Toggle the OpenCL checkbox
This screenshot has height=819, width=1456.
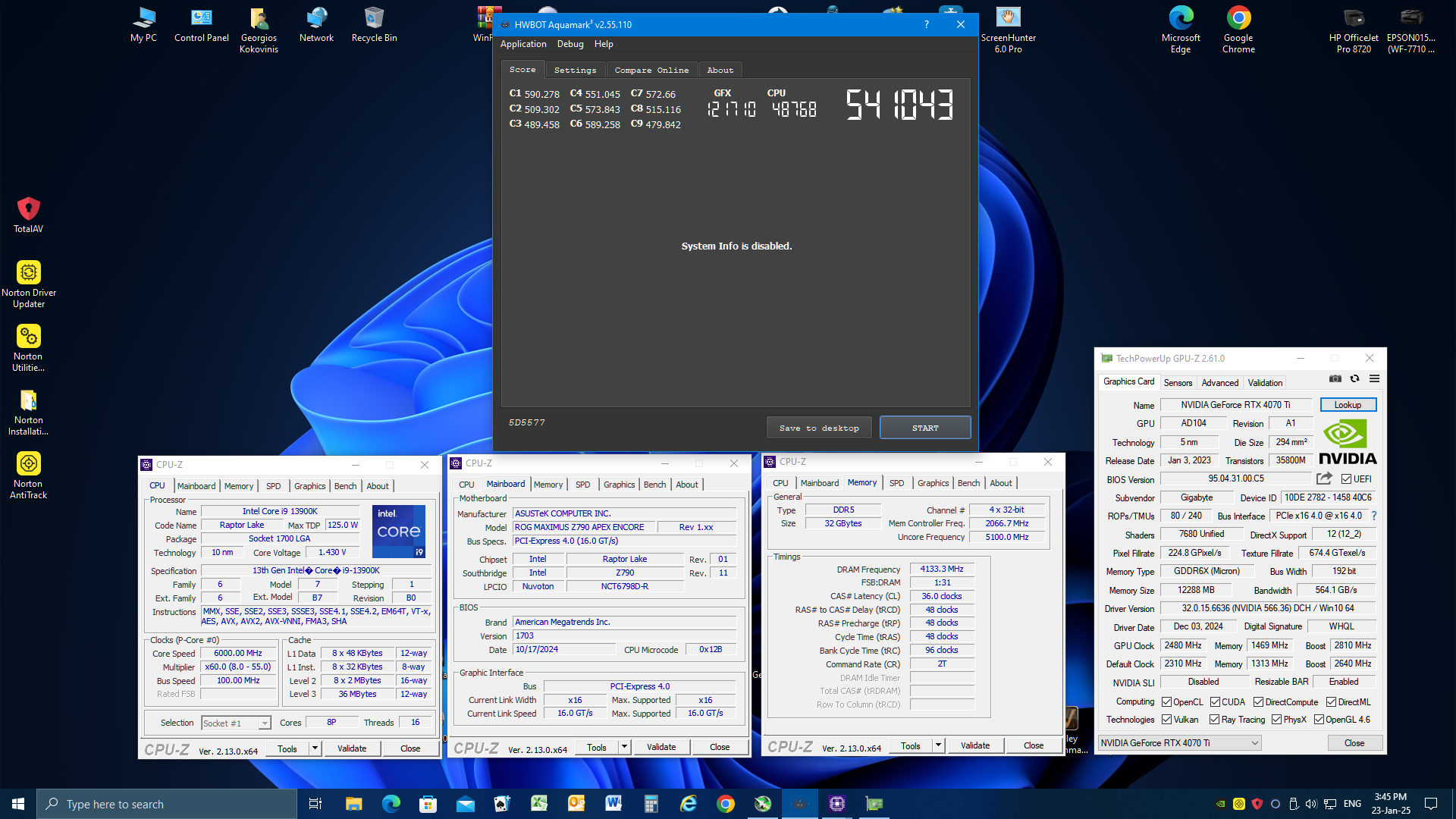[x=1166, y=702]
